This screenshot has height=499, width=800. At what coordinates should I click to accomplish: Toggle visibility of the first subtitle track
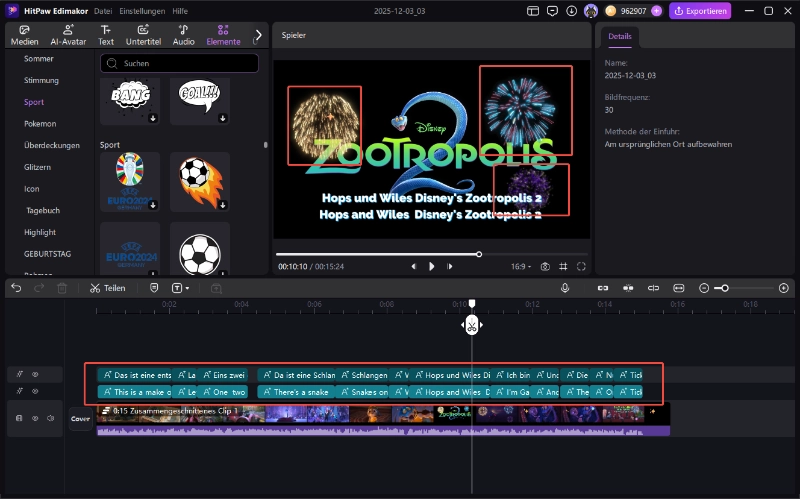pyautogui.click(x=34, y=375)
